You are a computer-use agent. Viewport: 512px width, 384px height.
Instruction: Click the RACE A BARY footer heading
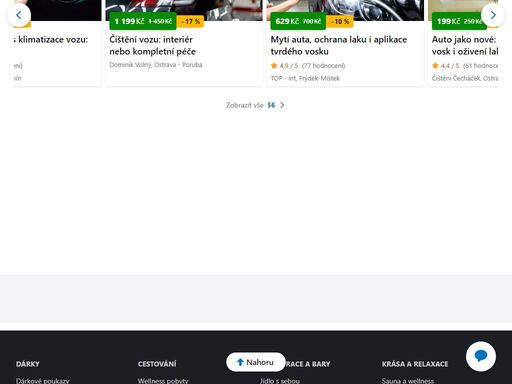pyautogui.click(x=308, y=364)
